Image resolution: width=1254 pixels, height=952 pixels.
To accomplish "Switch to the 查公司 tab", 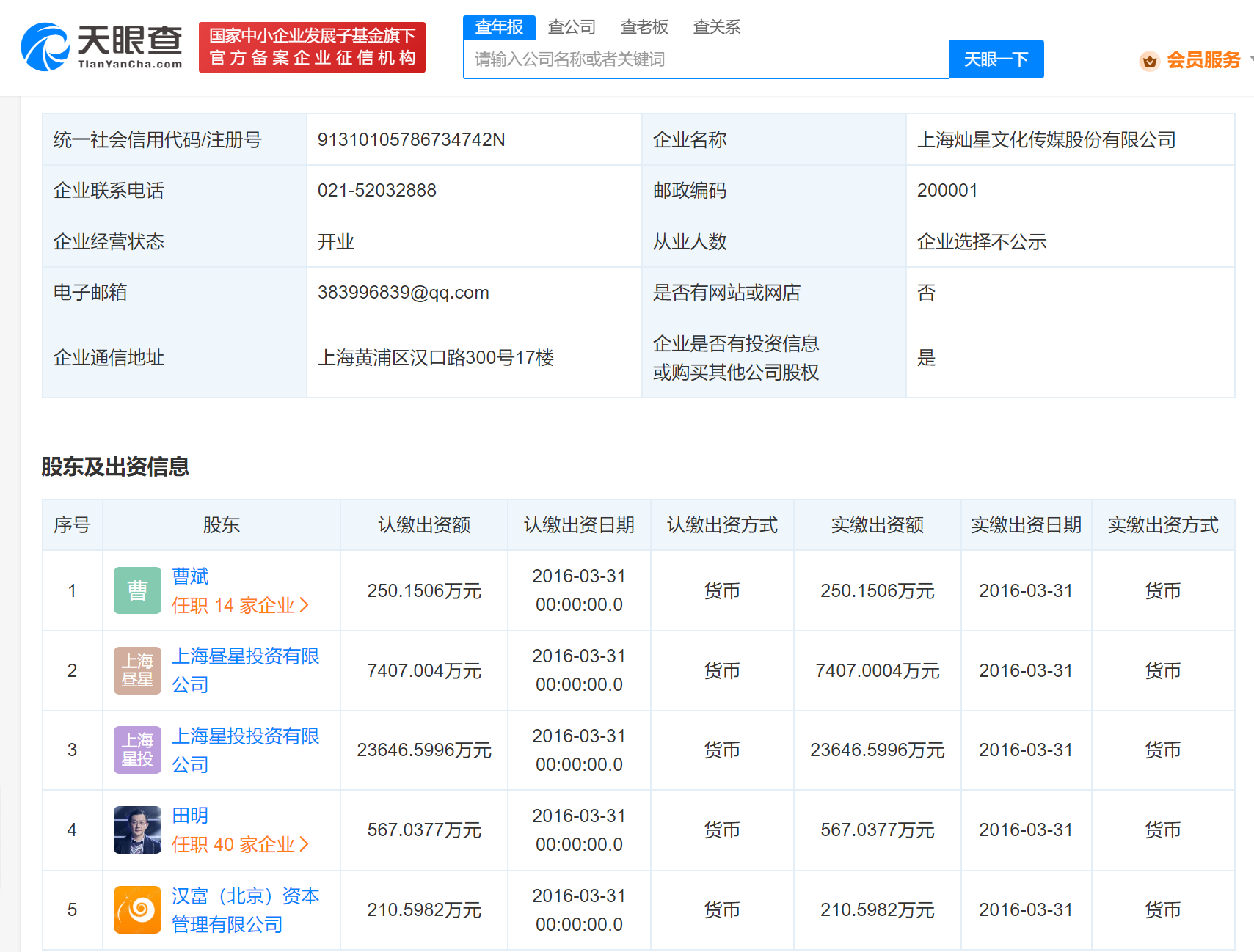I will 572,26.
